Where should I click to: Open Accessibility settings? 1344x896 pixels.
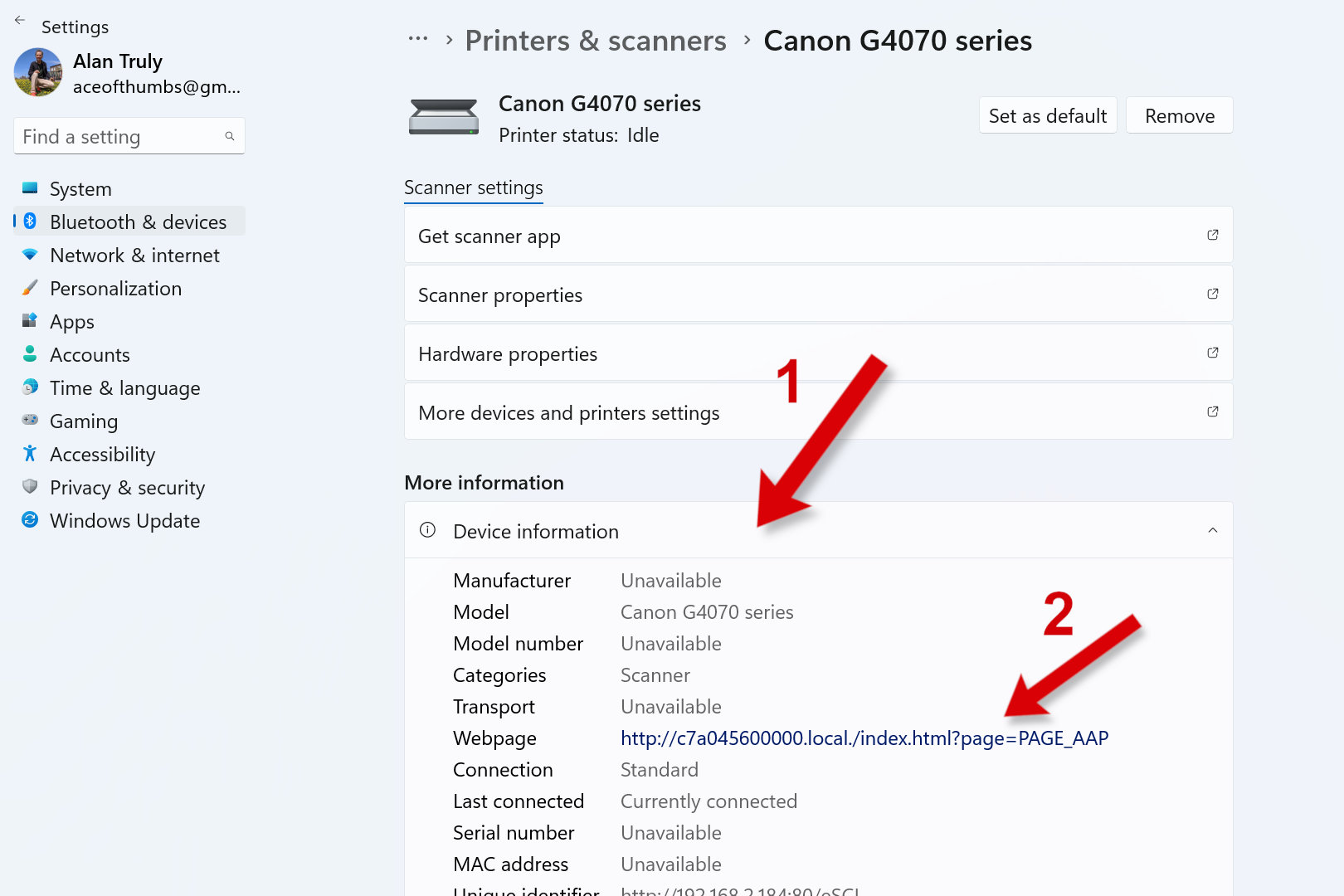(x=129, y=455)
